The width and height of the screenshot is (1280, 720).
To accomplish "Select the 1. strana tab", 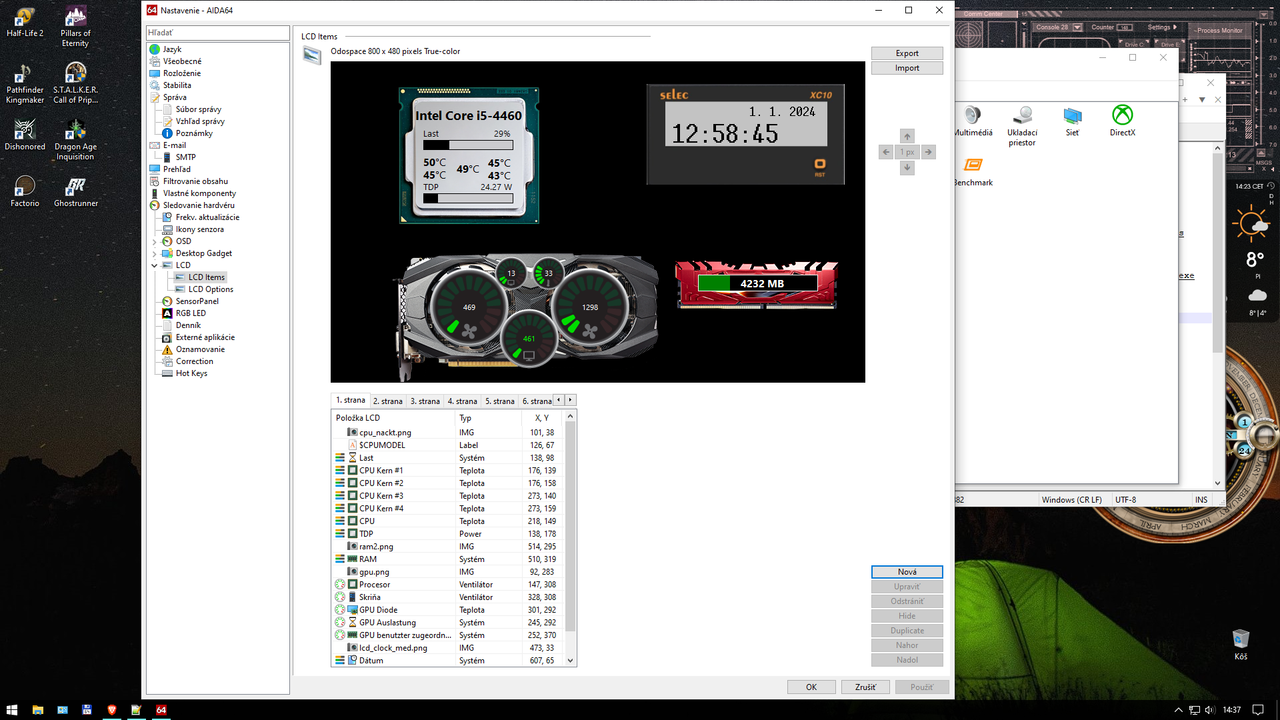I will point(350,400).
